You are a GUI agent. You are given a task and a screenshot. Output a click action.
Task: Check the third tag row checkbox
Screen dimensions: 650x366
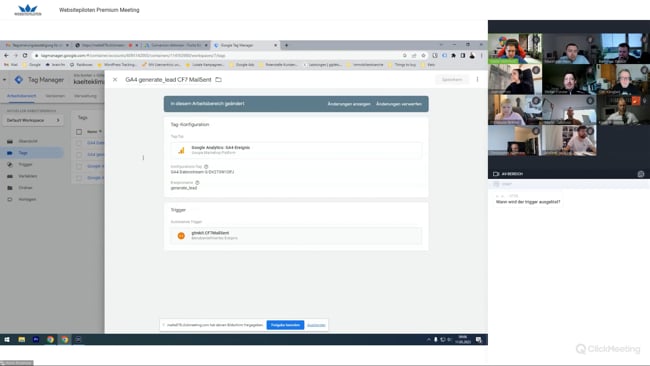79,166
